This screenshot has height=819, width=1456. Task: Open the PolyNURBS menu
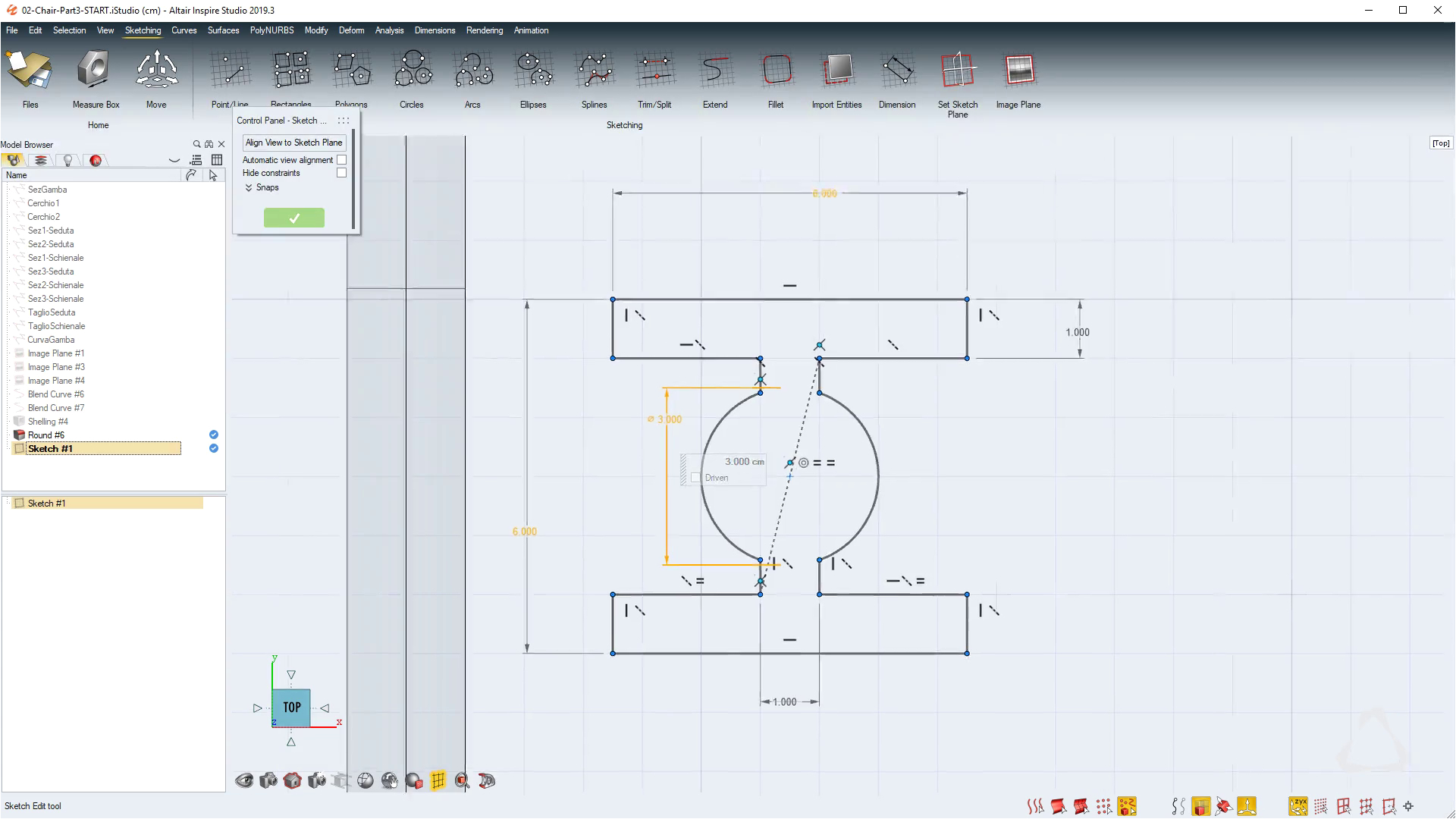271,30
